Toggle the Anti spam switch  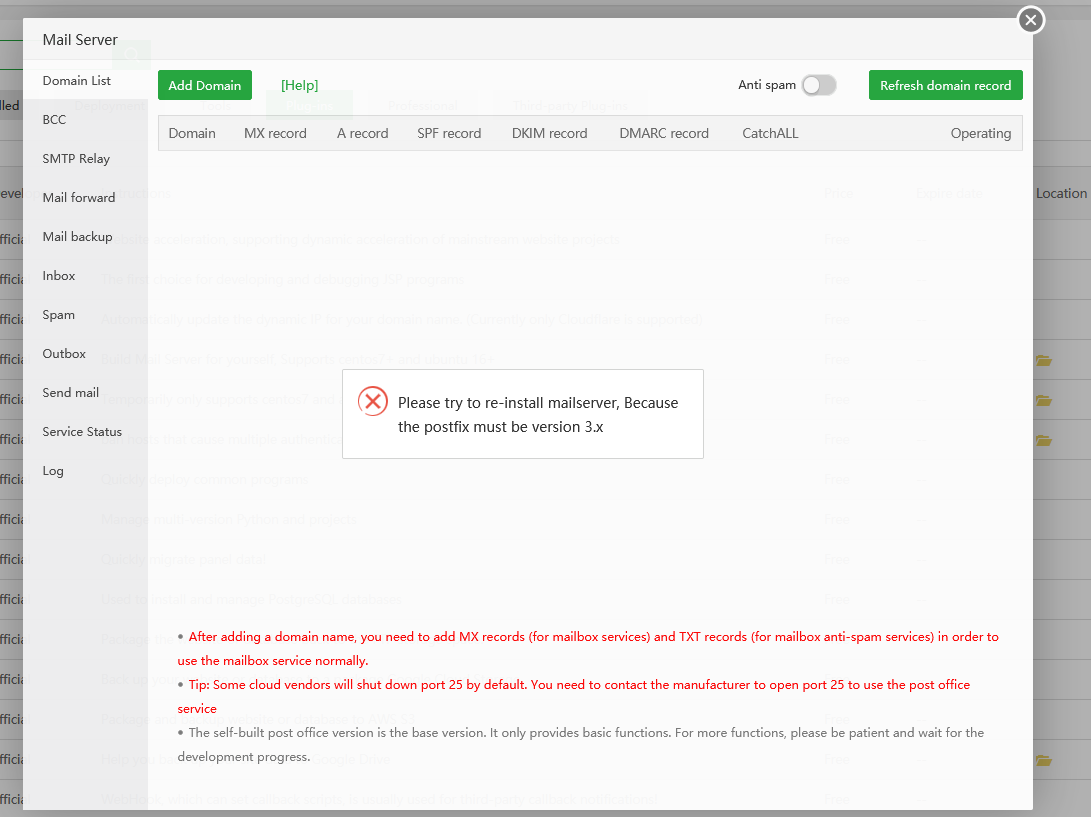click(818, 85)
